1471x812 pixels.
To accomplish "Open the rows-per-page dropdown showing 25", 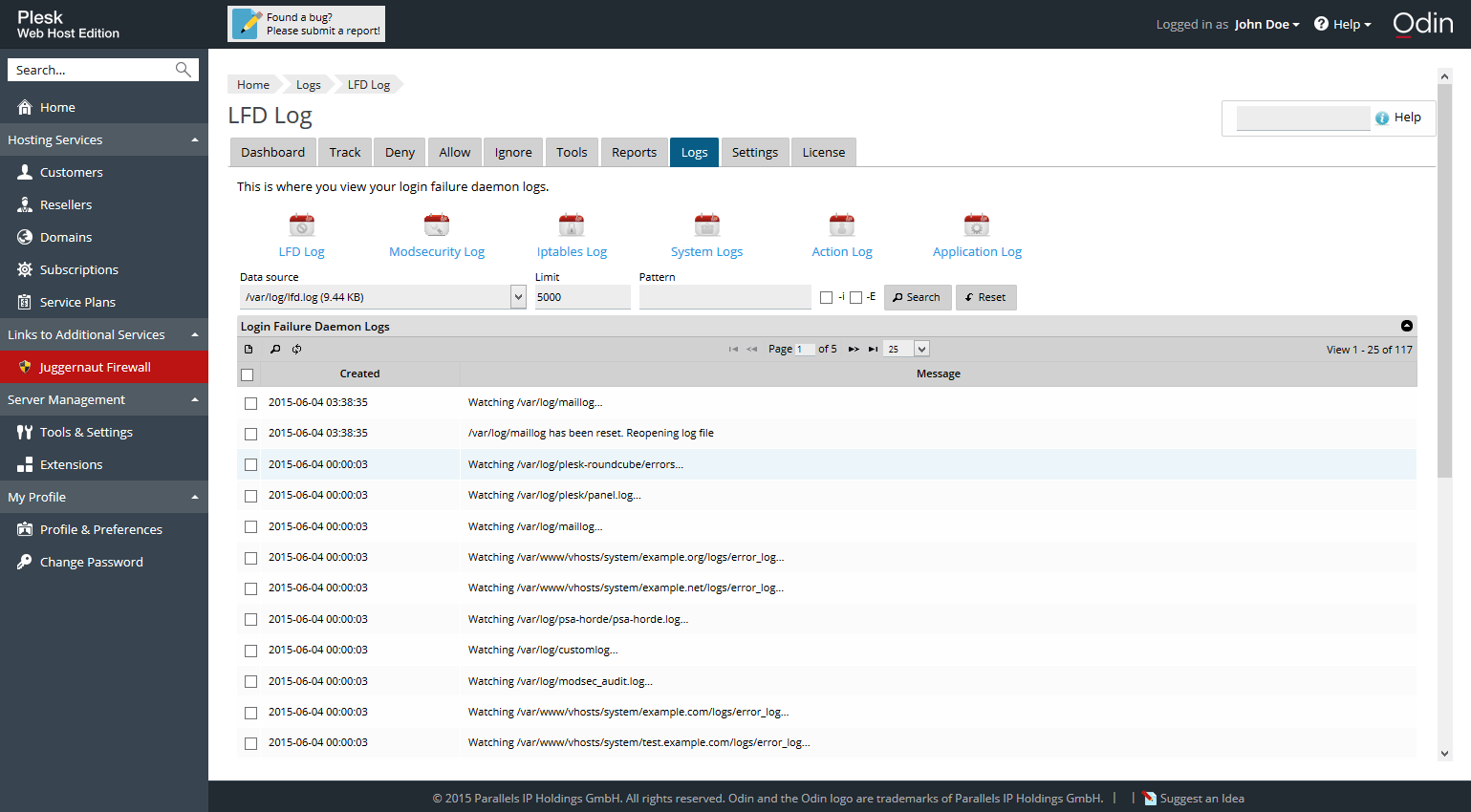I will click(906, 349).
